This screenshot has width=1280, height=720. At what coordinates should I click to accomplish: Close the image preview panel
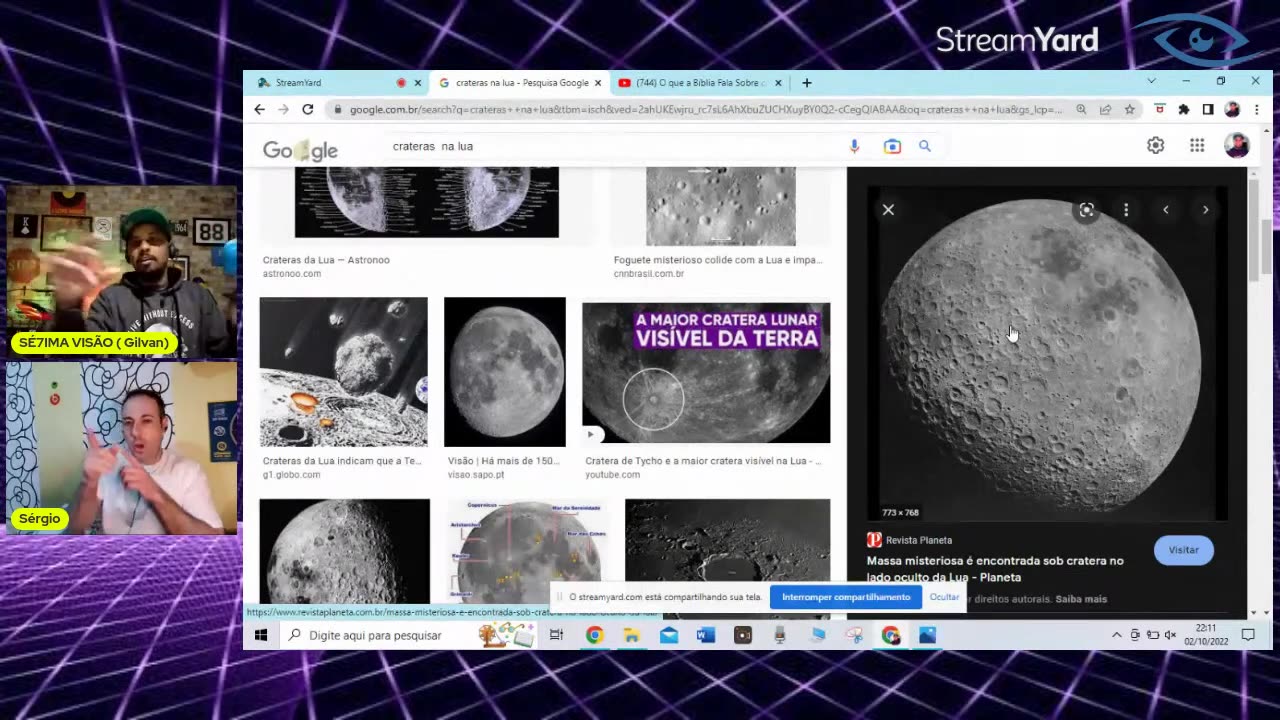888,210
